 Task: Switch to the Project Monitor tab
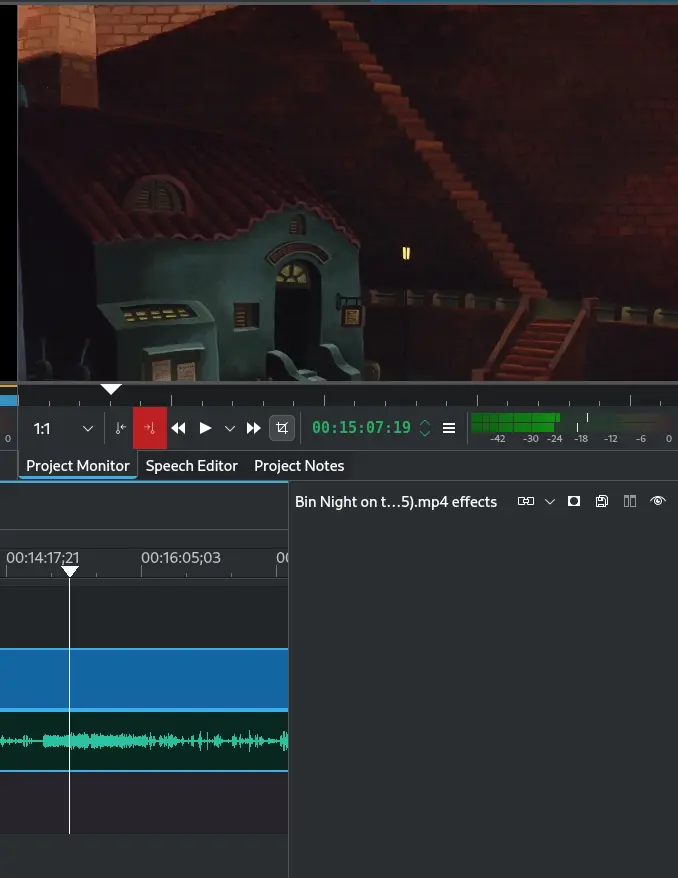tap(78, 466)
